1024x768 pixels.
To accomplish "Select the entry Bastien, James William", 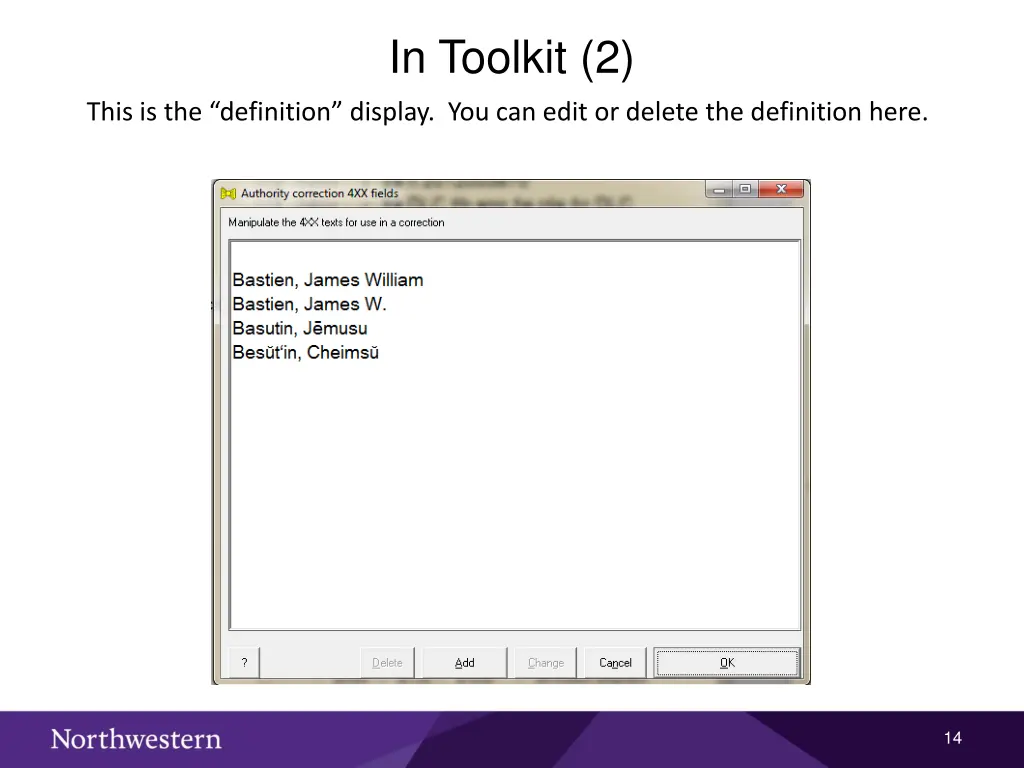I will coord(328,280).
